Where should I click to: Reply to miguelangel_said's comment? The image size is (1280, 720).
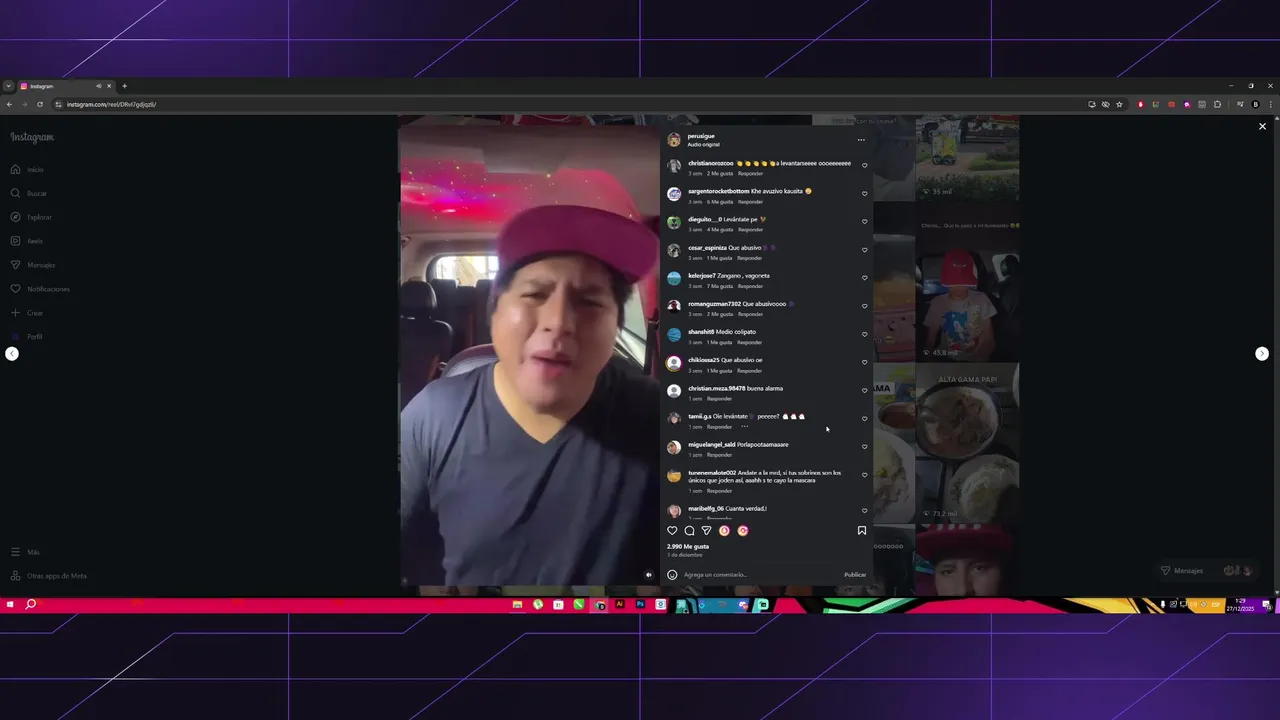click(x=719, y=455)
